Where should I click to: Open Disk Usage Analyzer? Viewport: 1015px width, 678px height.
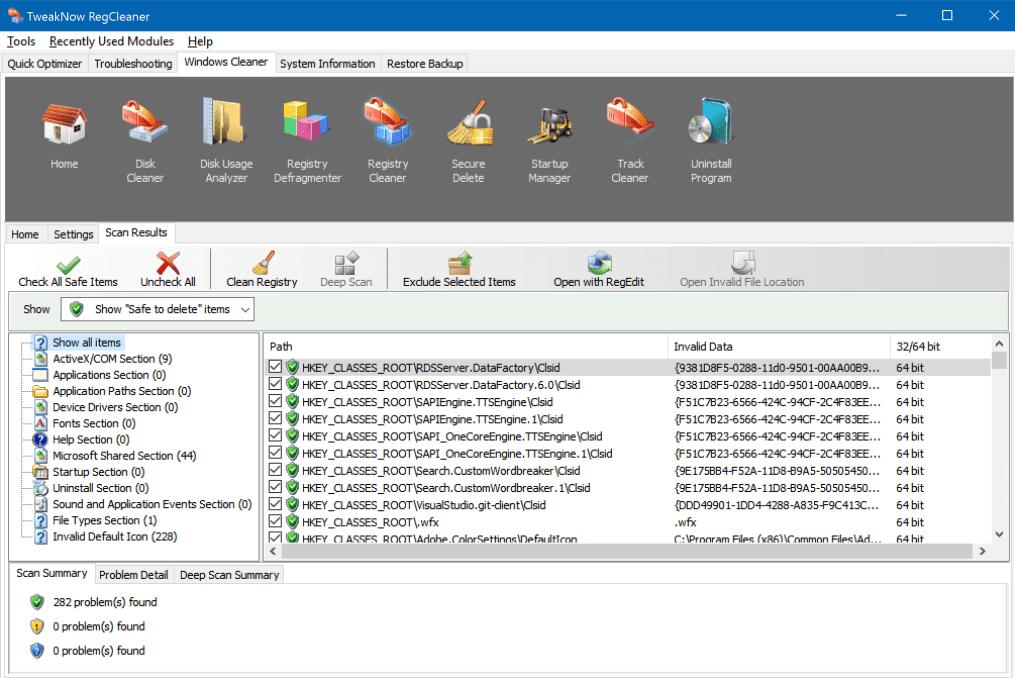(226, 141)
